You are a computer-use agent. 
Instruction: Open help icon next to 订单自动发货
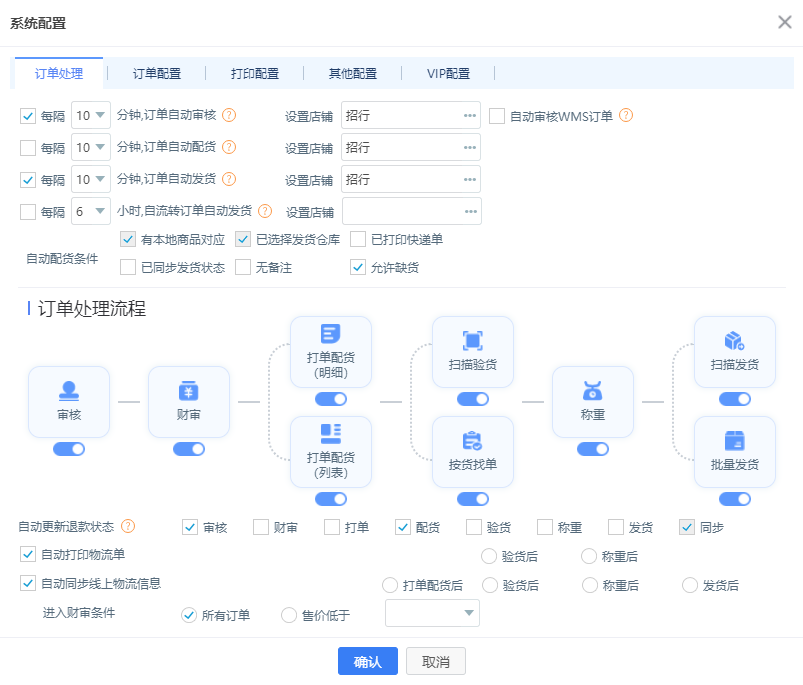[x=229, y=179]
